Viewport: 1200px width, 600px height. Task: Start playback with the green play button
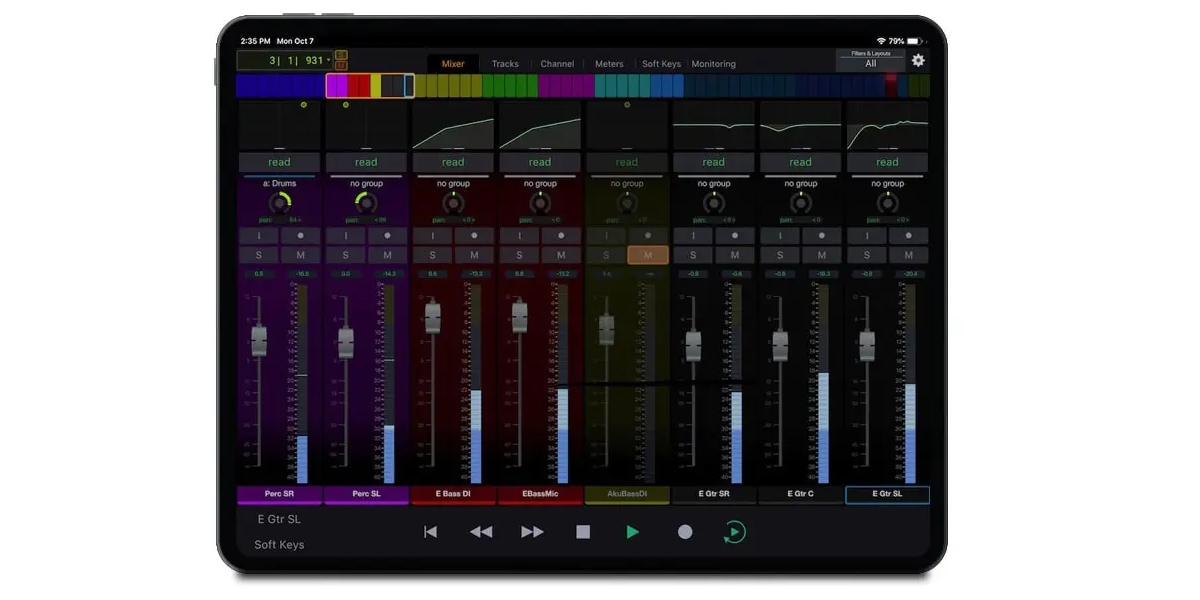[632, 532]
